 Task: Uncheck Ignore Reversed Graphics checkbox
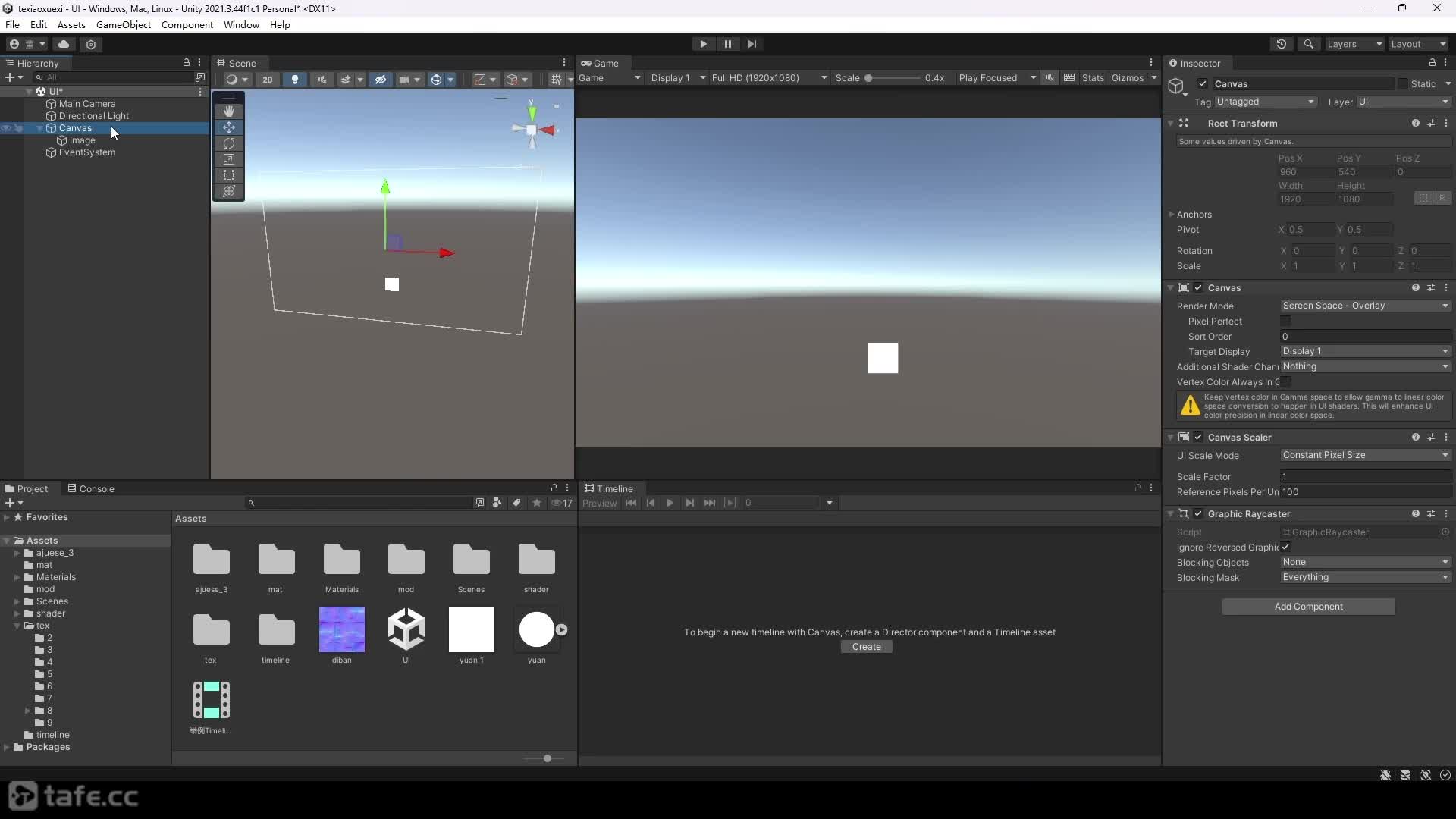pyautogui.click(x=1285, y=548)
